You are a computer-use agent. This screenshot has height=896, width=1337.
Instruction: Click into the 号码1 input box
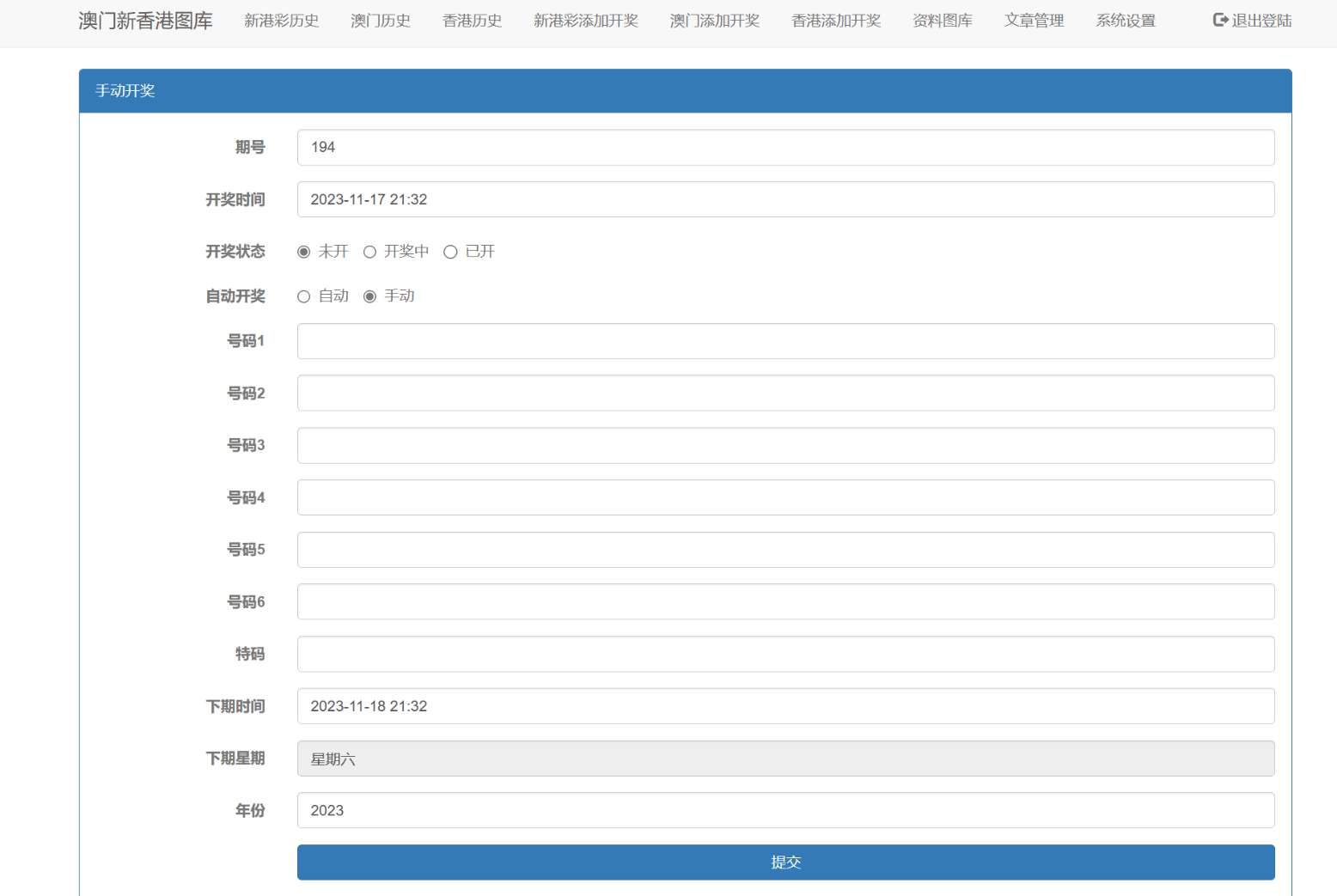(x=785, y=341)
